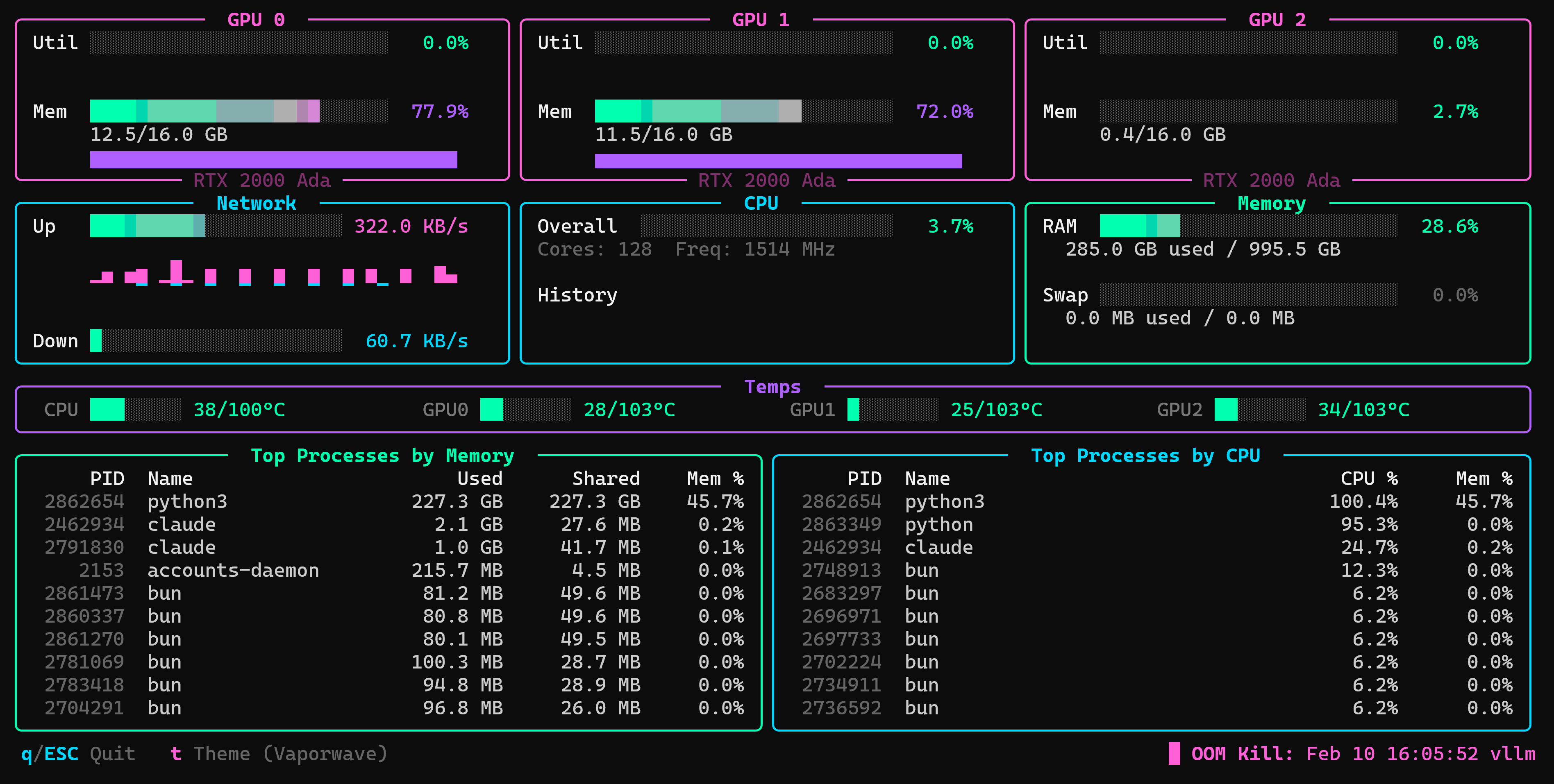Click the 0.0 MB used / 0.0 MB swap text
1554x784 pixels.
[x=1180, y=318]
